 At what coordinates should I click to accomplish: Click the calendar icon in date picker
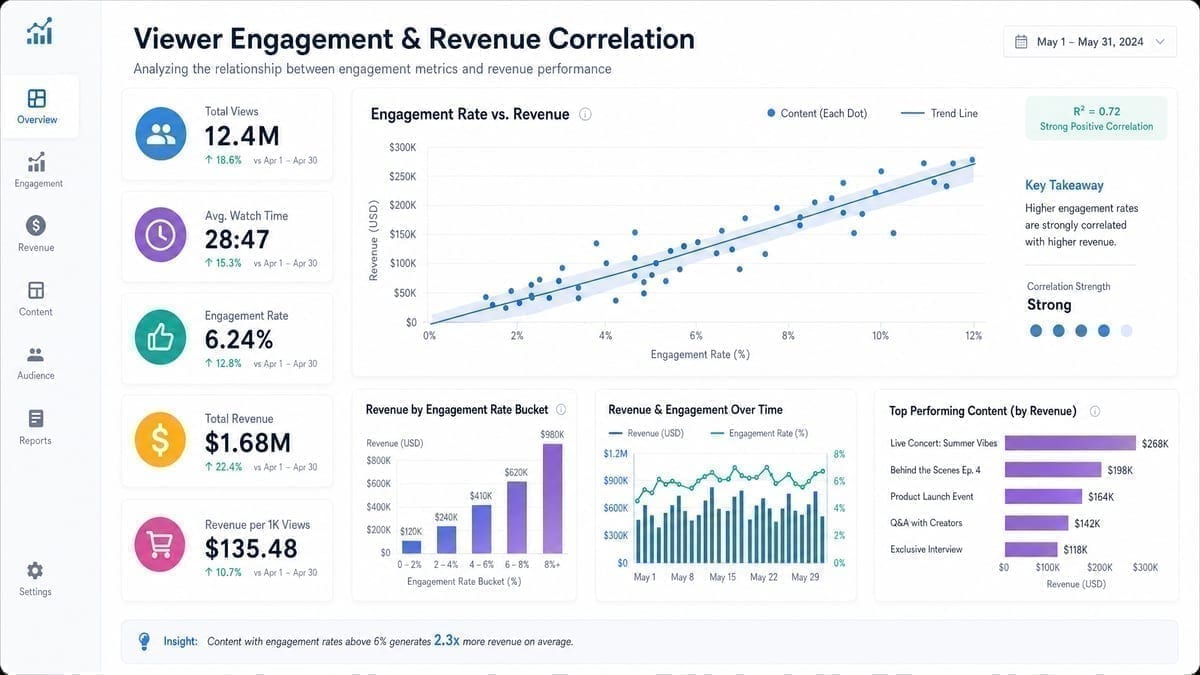pyautogui.click(x=1021, y=42)
